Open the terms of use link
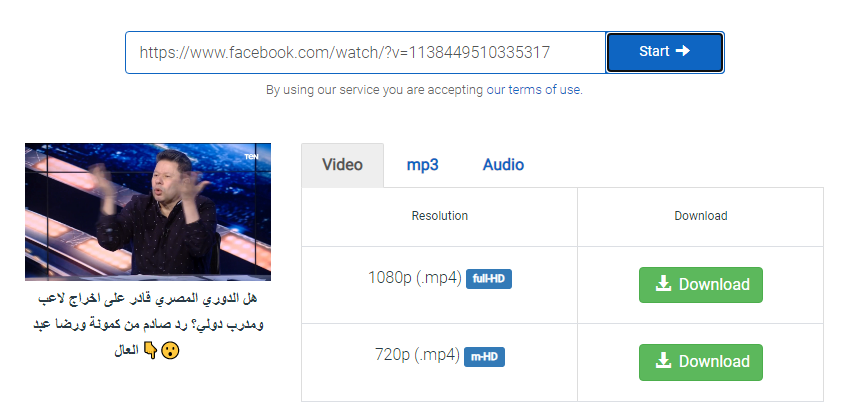Viewport: 855px width, 419px height. point(544,90)
